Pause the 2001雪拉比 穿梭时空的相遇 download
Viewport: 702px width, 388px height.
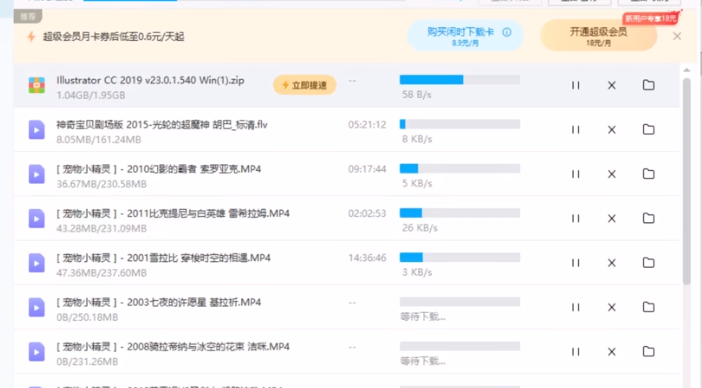coord(575,263)
